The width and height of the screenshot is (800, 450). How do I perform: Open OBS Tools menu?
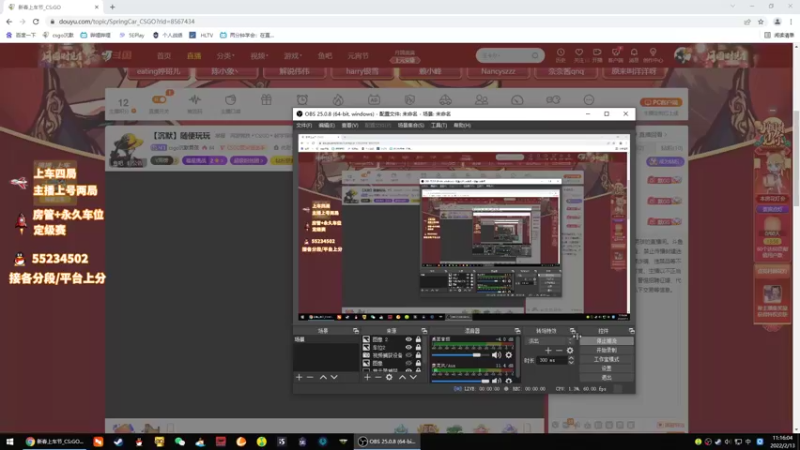[438, 125]
